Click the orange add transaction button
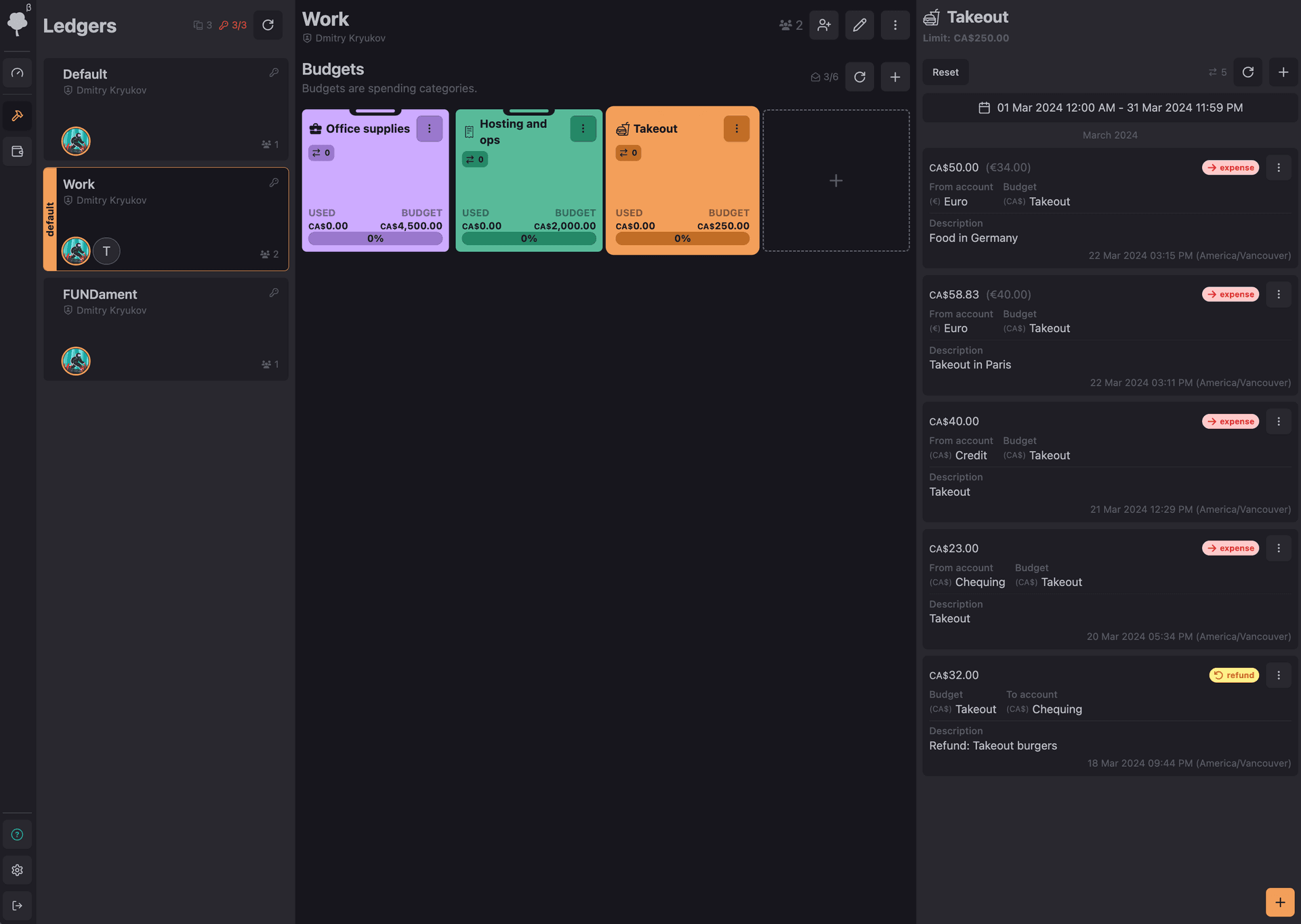 click(x=1279, y=902)
